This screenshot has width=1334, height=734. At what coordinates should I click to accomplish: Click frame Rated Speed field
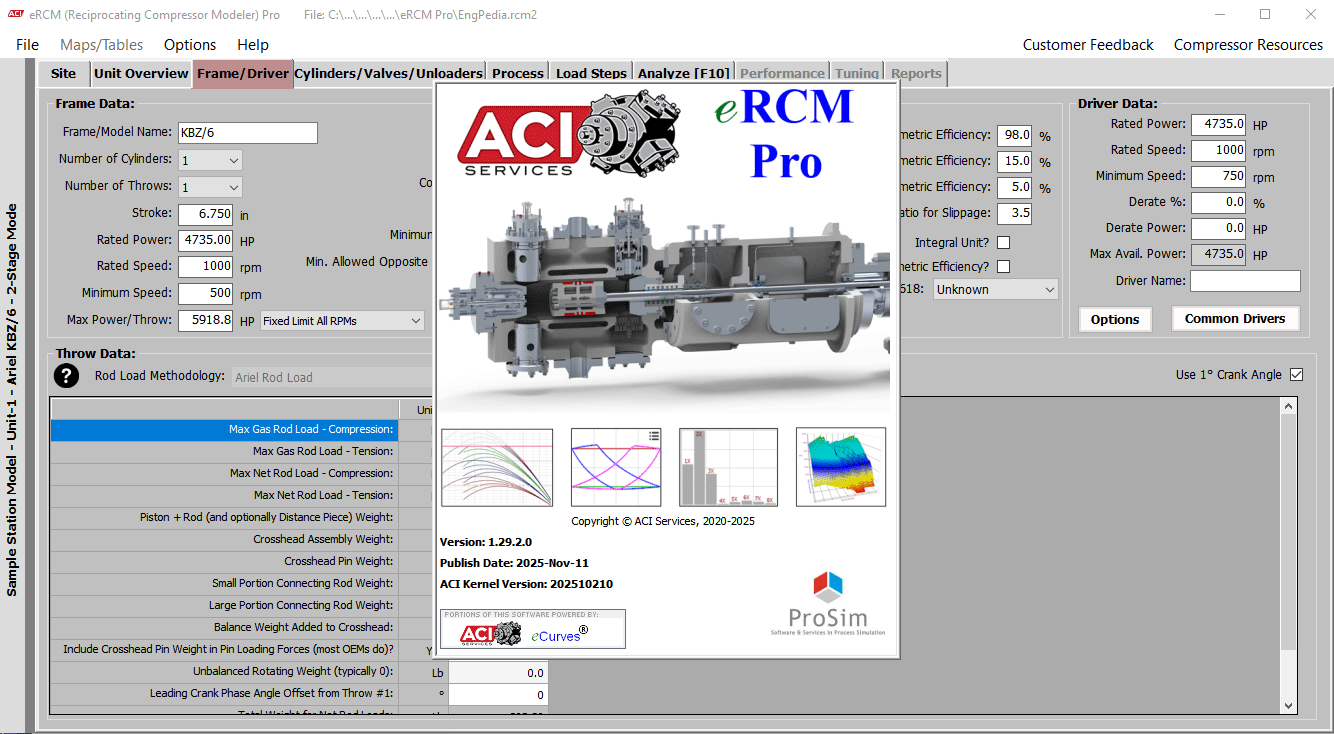(205, 266)
